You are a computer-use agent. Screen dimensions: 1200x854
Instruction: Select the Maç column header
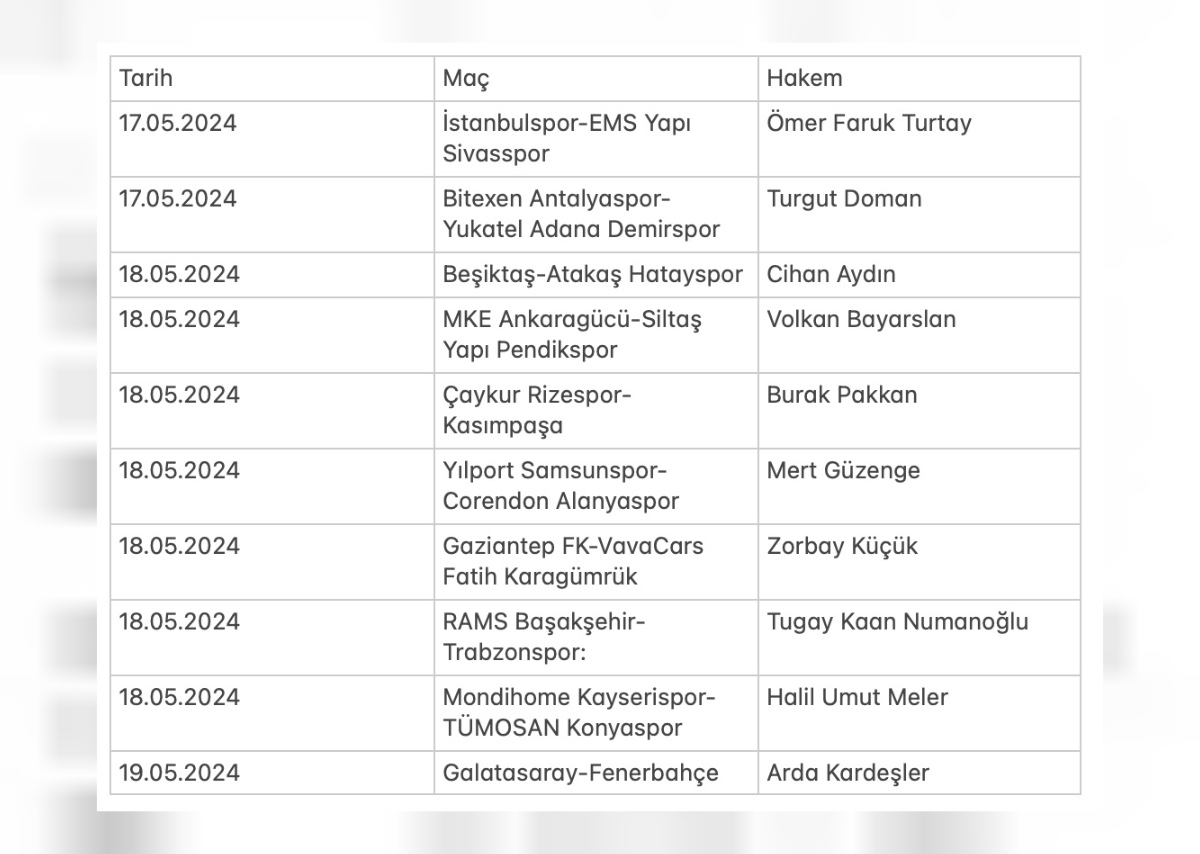click(x=466, y=78)
